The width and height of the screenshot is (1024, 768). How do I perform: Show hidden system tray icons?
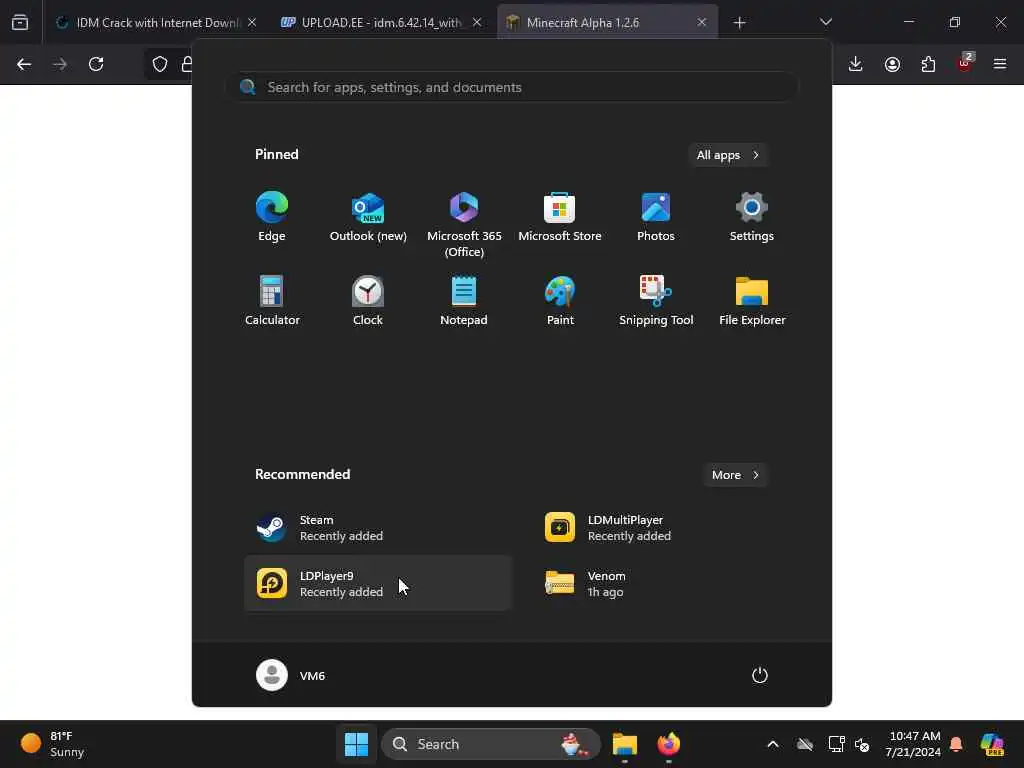773,744
